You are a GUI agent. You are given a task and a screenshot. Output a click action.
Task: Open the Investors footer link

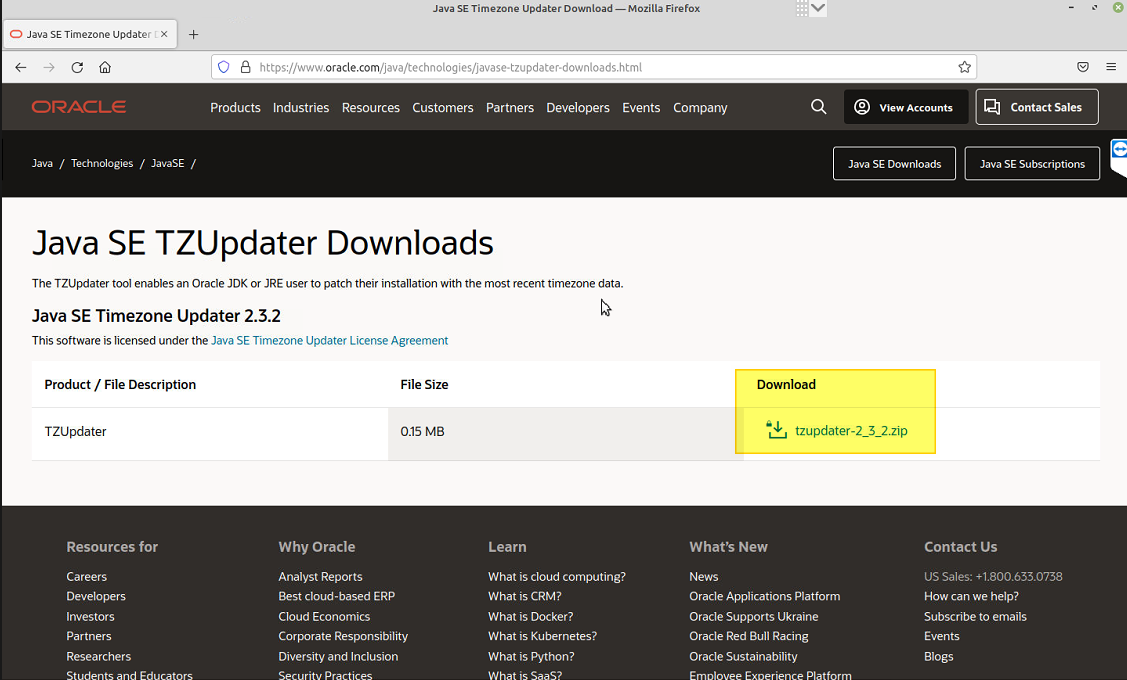(x=91, y=617)
